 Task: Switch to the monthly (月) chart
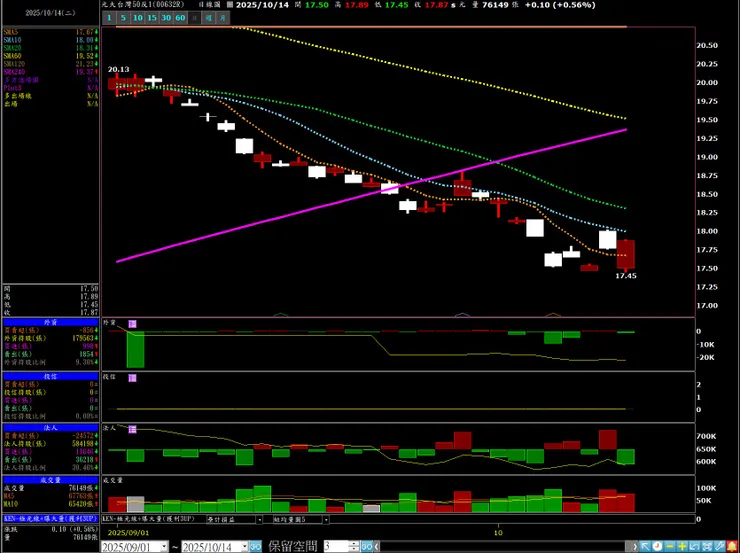point(222,18)
